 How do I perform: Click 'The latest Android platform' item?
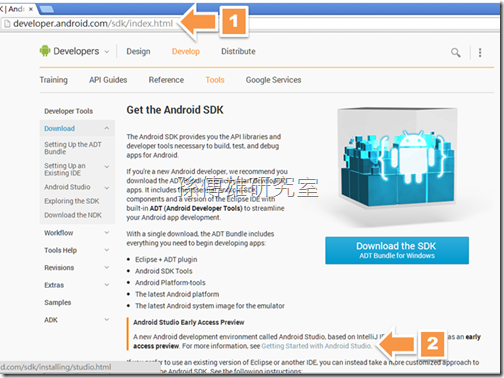pos(177,294)
